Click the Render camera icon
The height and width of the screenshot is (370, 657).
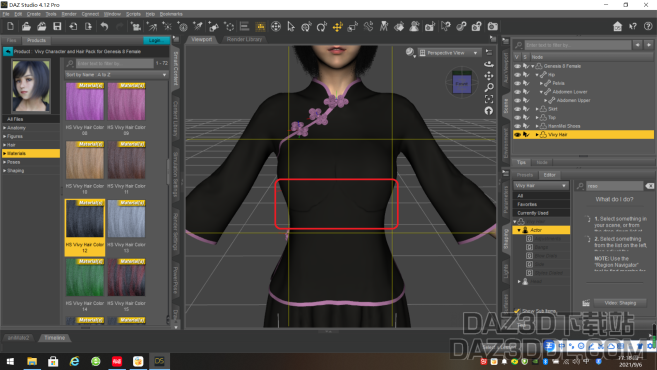493,27
